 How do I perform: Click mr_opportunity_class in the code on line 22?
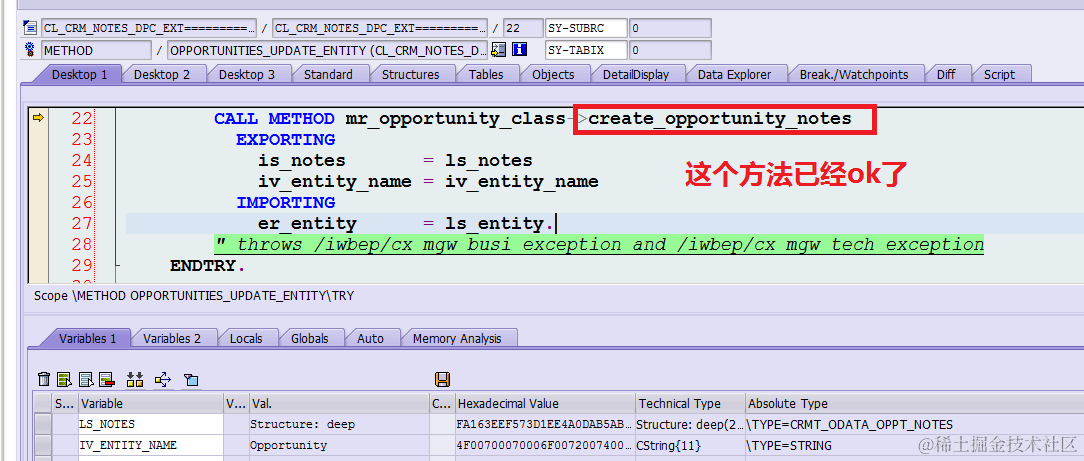pos(456,119)
